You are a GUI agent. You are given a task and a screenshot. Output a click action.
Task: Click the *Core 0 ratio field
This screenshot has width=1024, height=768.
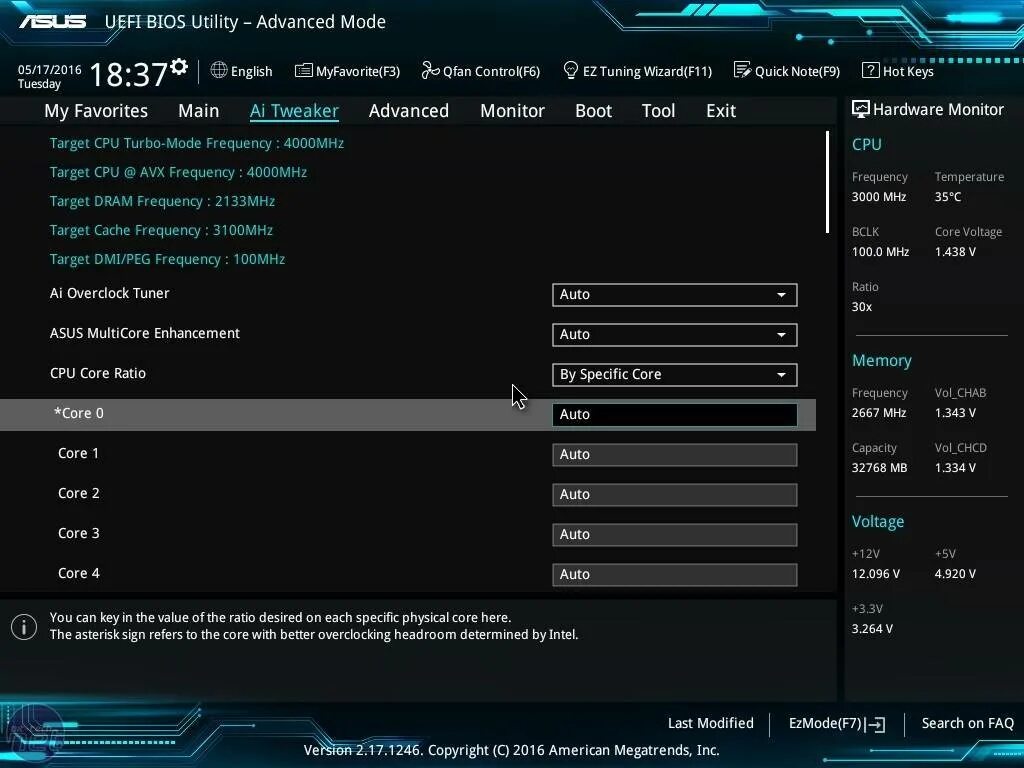tap(674, 415)
